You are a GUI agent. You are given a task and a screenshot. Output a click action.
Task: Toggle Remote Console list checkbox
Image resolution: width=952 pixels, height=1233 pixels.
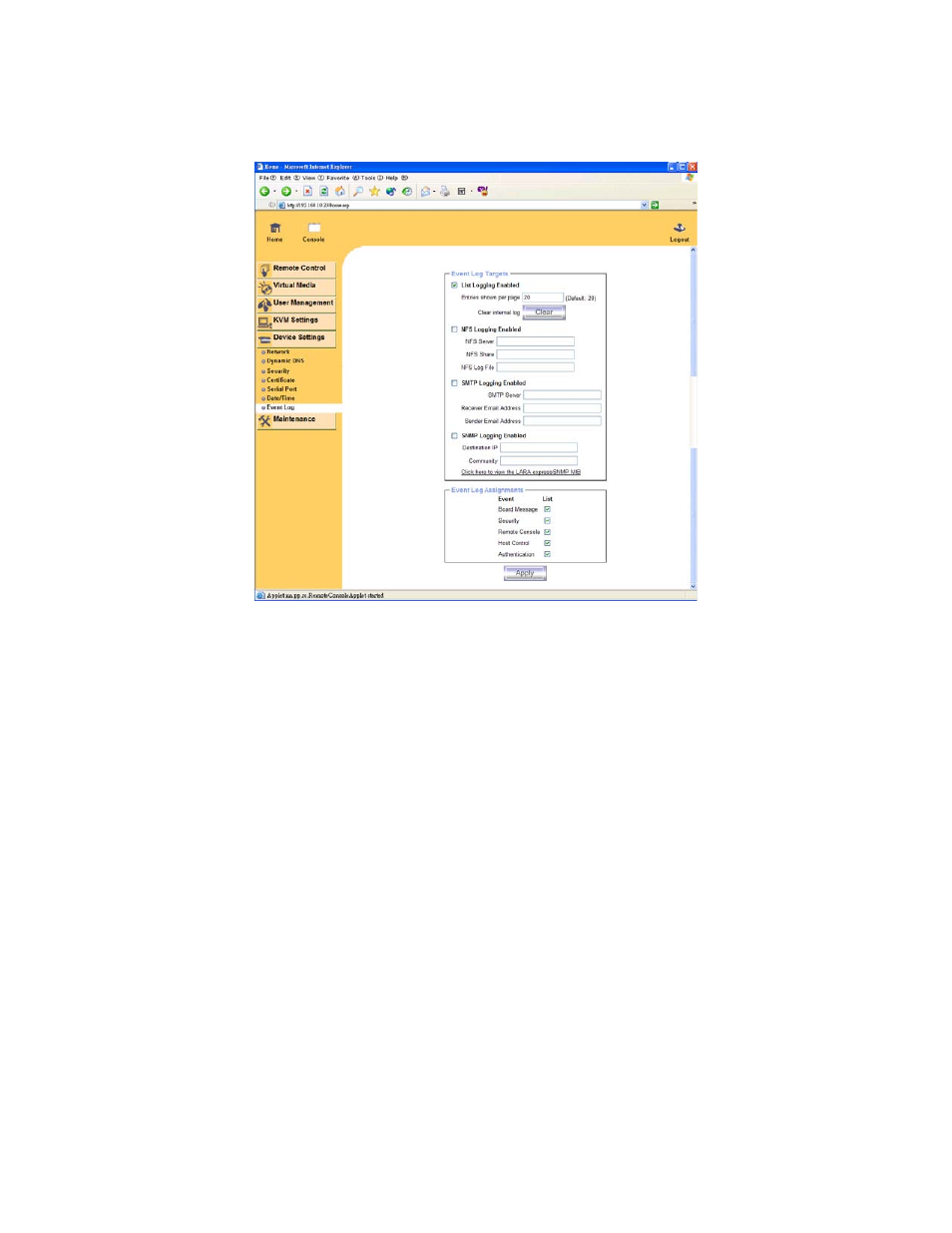(547, 532)
